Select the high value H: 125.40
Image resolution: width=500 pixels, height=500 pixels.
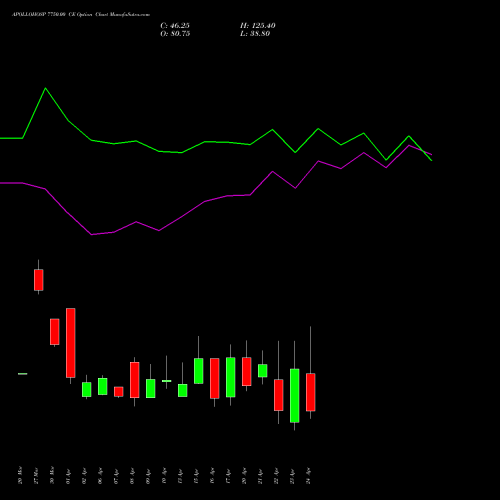coord(258,26)
